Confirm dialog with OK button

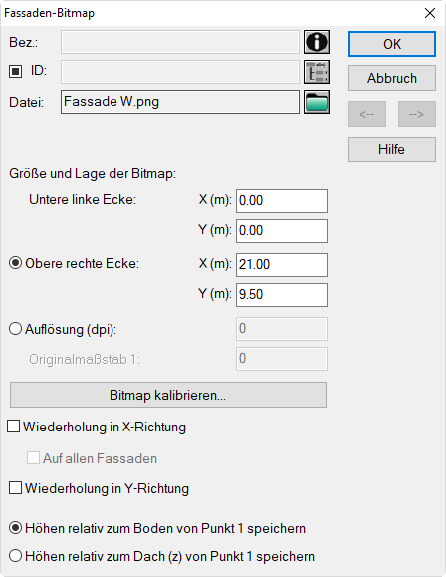click(x=392, y=44)
